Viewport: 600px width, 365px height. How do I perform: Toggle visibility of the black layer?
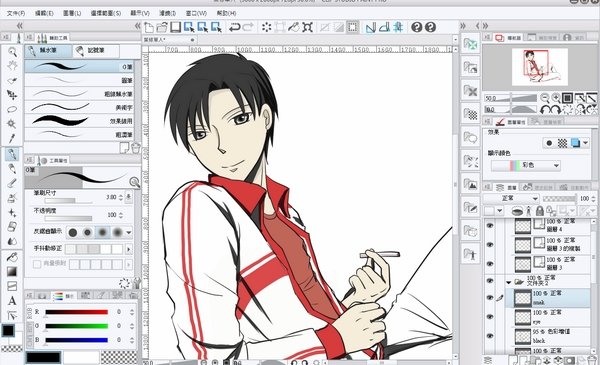(x=490, y=336)
